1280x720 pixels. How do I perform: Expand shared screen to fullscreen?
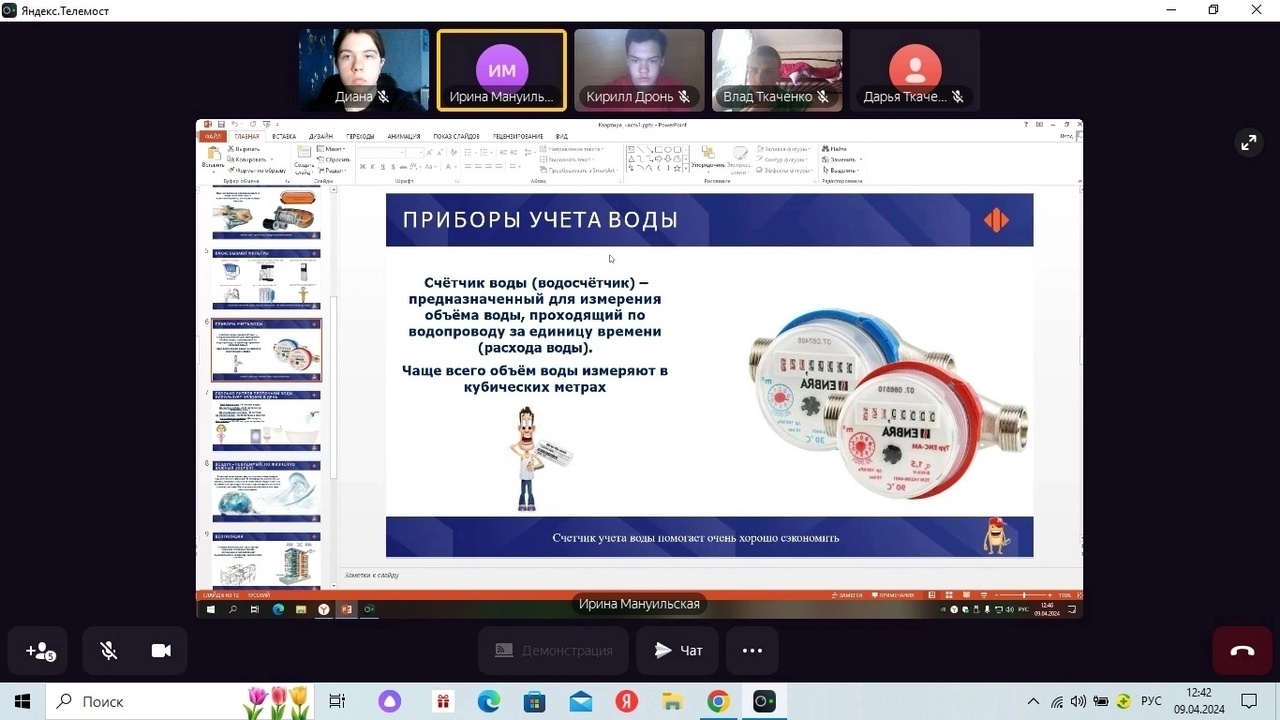click(x=1249, y=143)
